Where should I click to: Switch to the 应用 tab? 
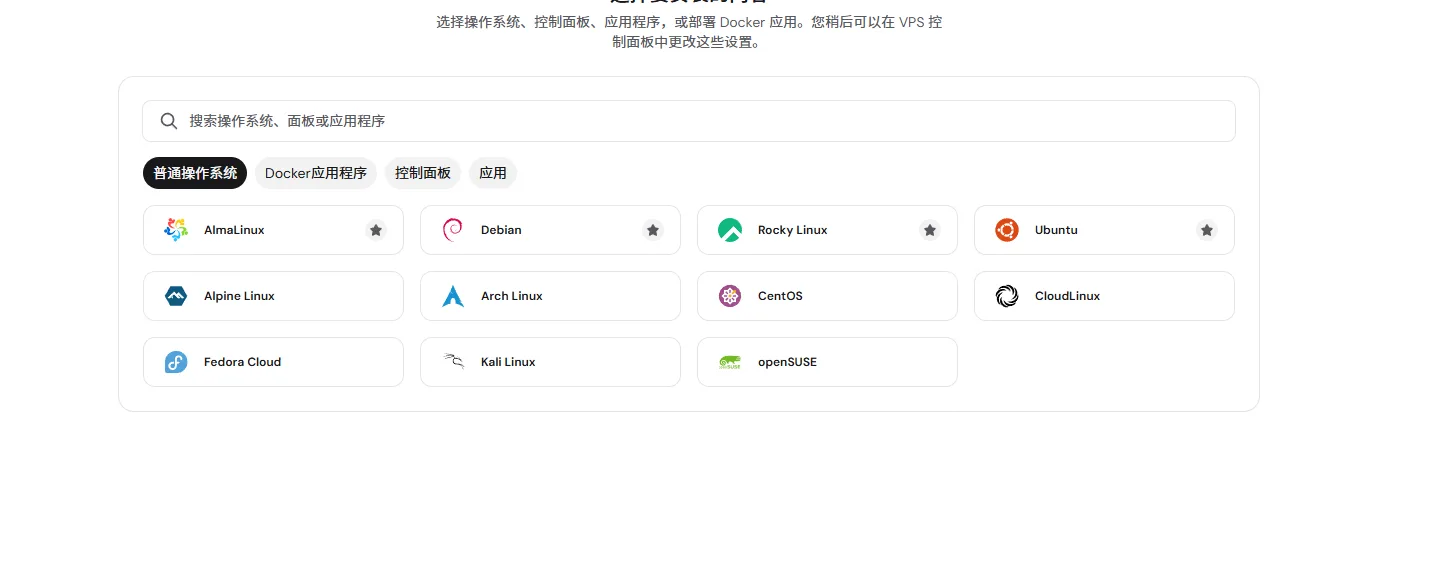(x=493, y=173)
